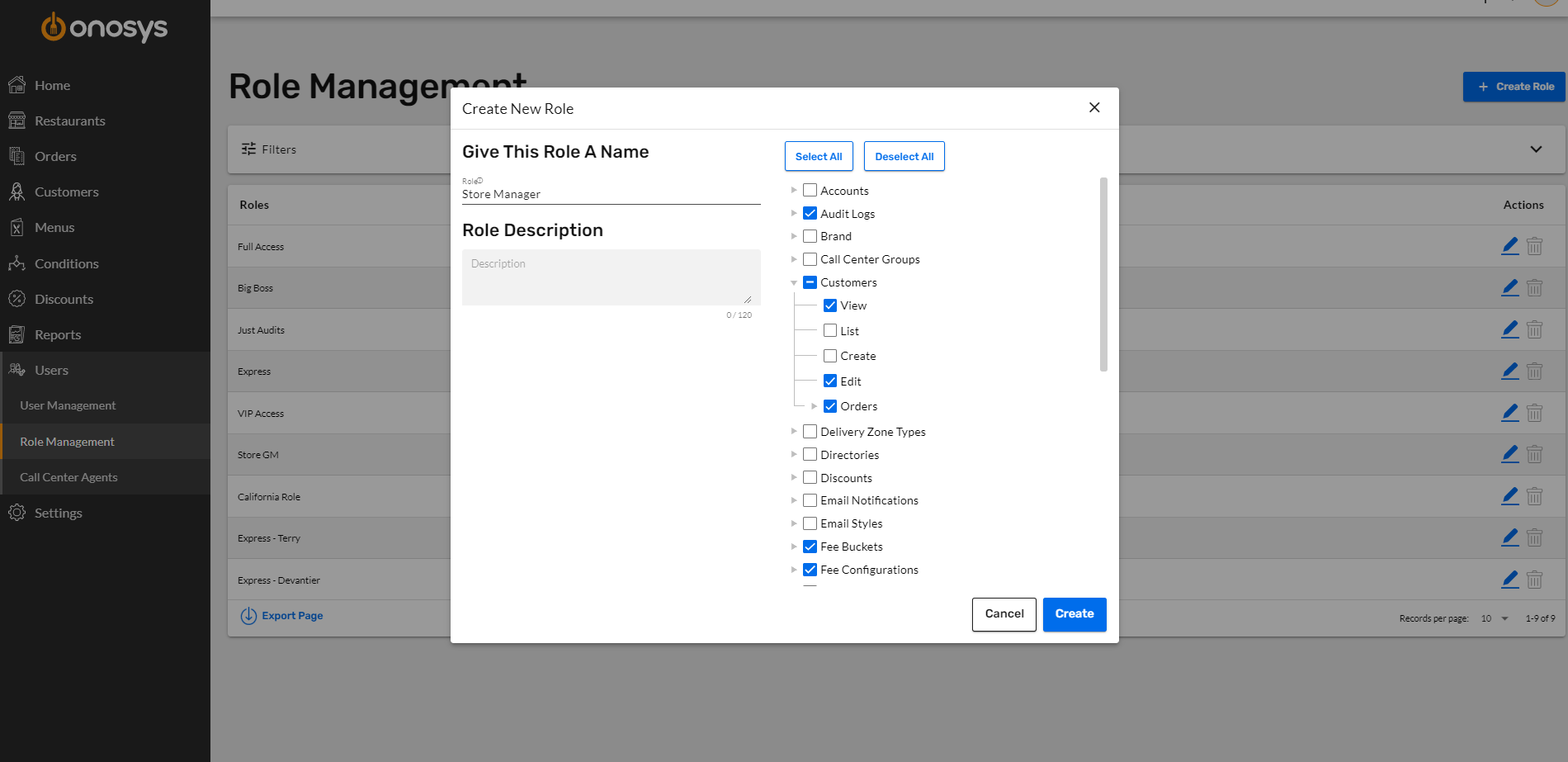This screenshot has height=762, width=1568.
Task: Open the Filters panel icon
Action: click(248, 149)
